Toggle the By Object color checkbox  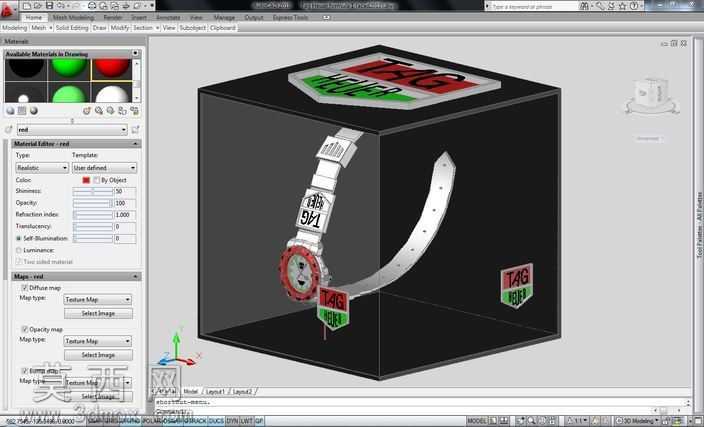pyautogui.click(x=97, y=180)
